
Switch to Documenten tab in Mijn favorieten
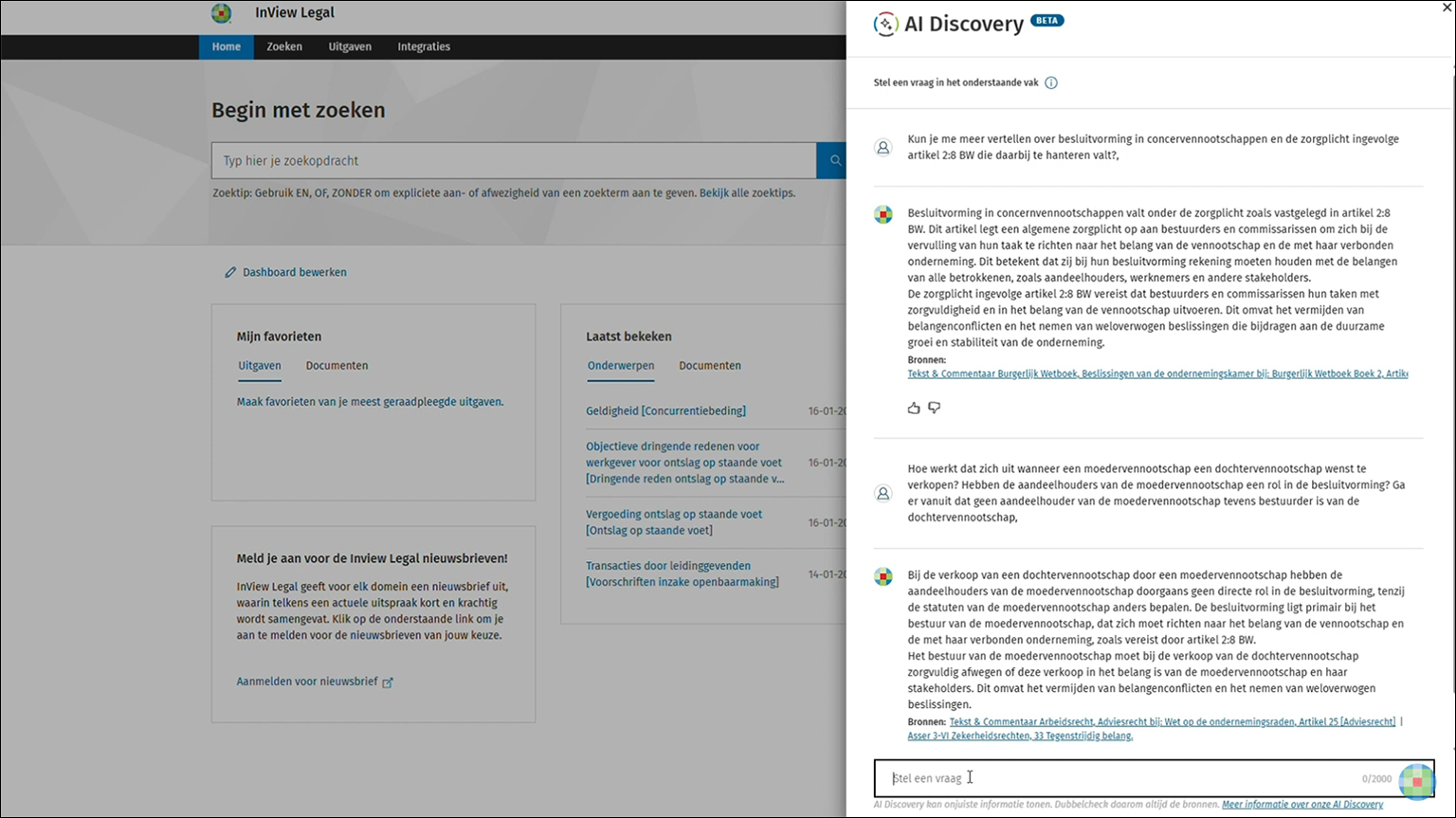tap(337, 366)
